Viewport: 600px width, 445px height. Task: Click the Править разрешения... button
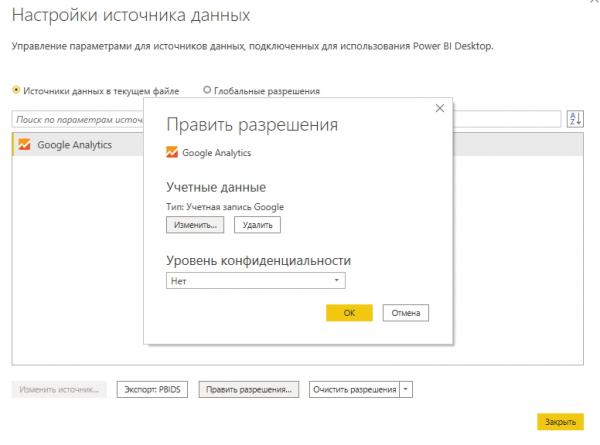pyautogui.click(x=249, y=390)
